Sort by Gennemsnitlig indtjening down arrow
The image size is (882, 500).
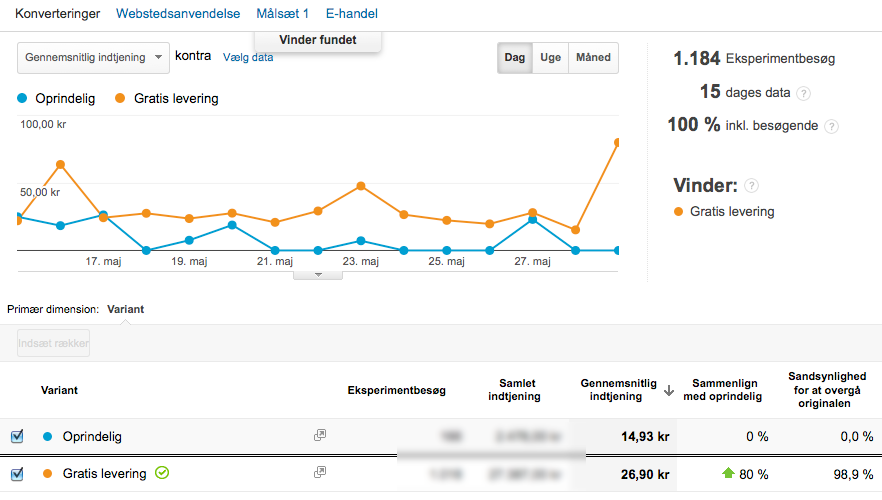point(668,390)
